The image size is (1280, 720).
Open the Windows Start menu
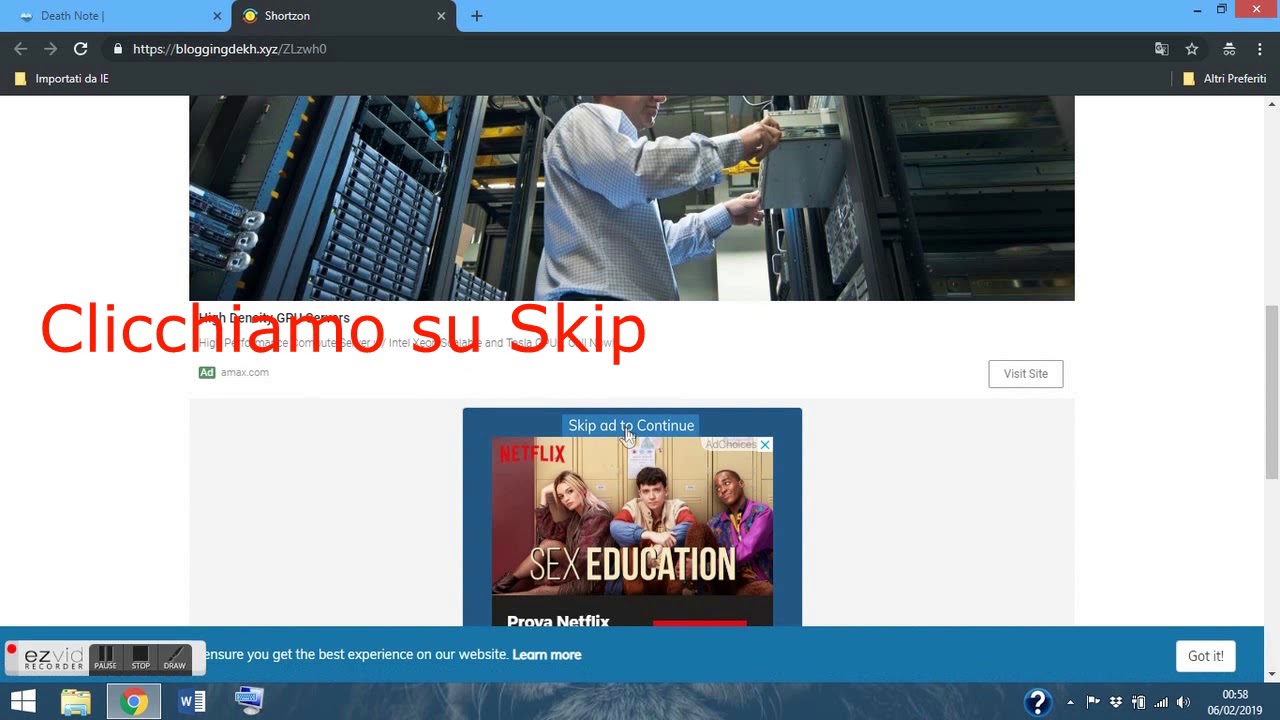pyautogui.click(x=23, y=701)
